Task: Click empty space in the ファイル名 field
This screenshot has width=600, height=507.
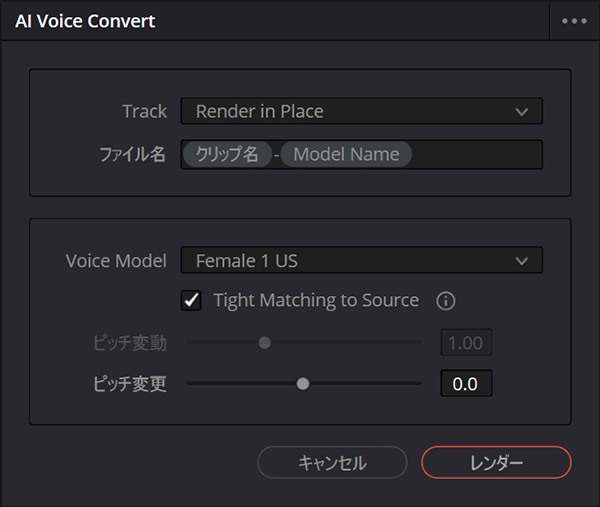Action: point(476,154)
